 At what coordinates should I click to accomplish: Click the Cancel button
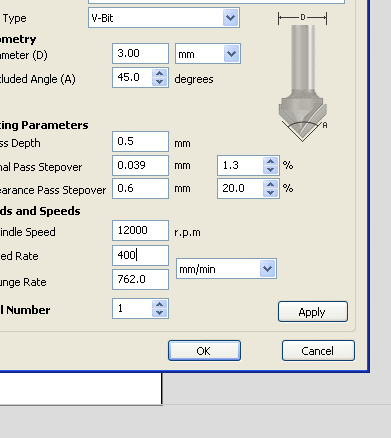[318, 351]
